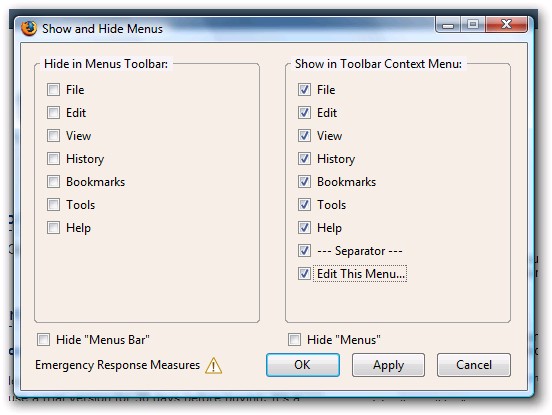Click the yellow warning triangle icon

[x=213, y=365]
